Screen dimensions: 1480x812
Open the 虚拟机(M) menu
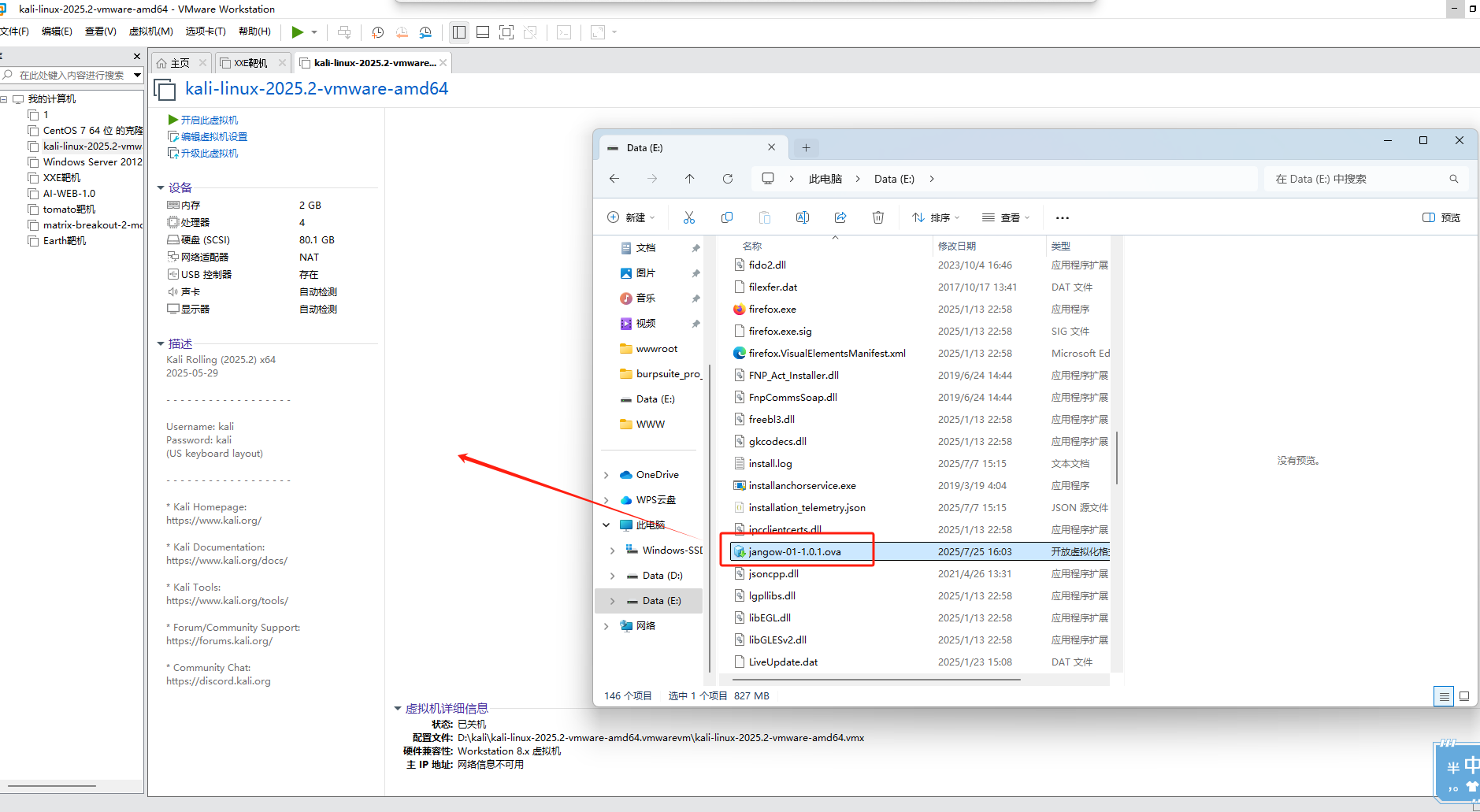tap(151, 32)
